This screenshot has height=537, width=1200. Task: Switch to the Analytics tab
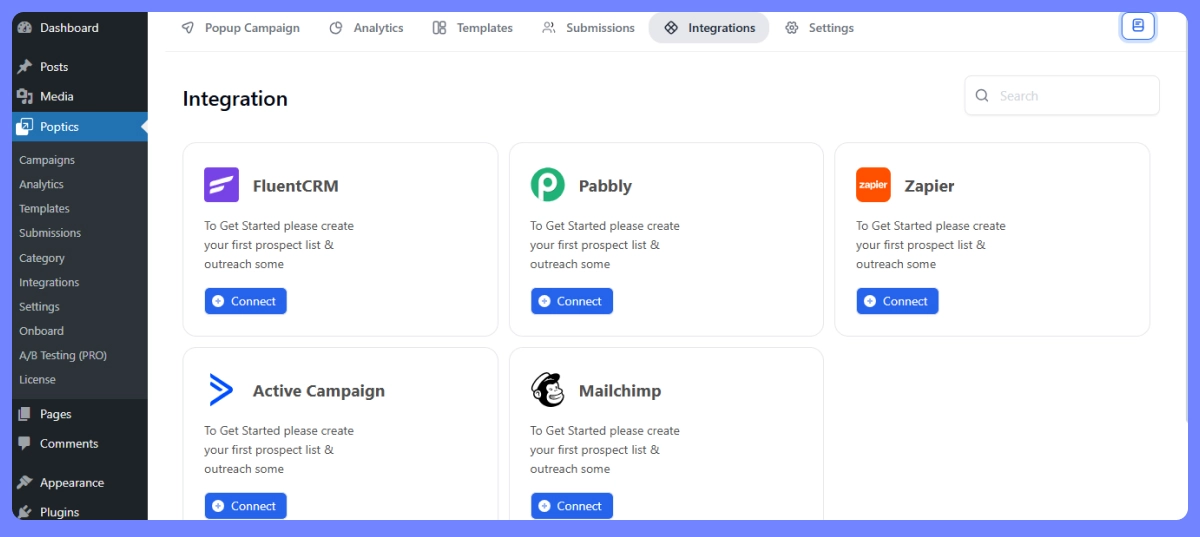pos(366,28)
